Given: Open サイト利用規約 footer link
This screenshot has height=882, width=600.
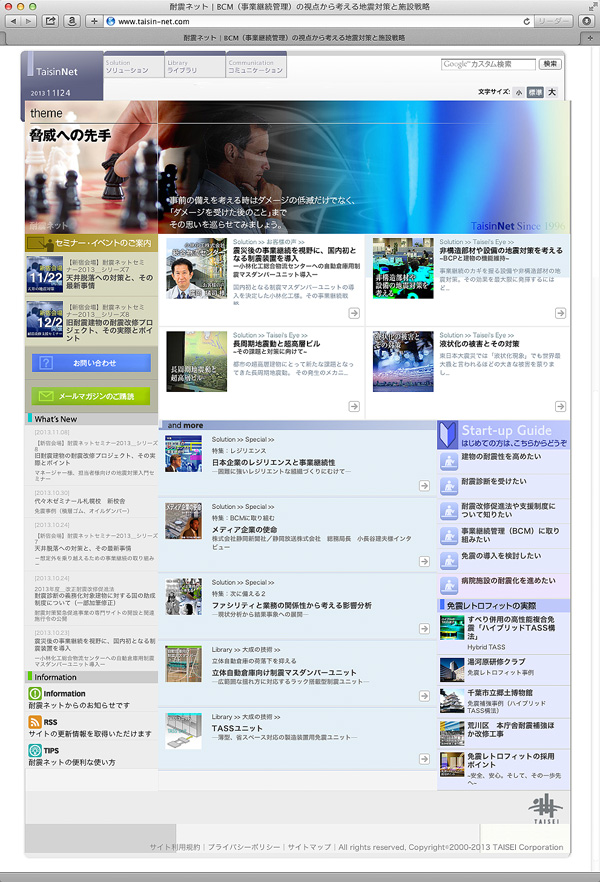Looking at the screenshot, I should pyautogui.click(x=175, y=847).
